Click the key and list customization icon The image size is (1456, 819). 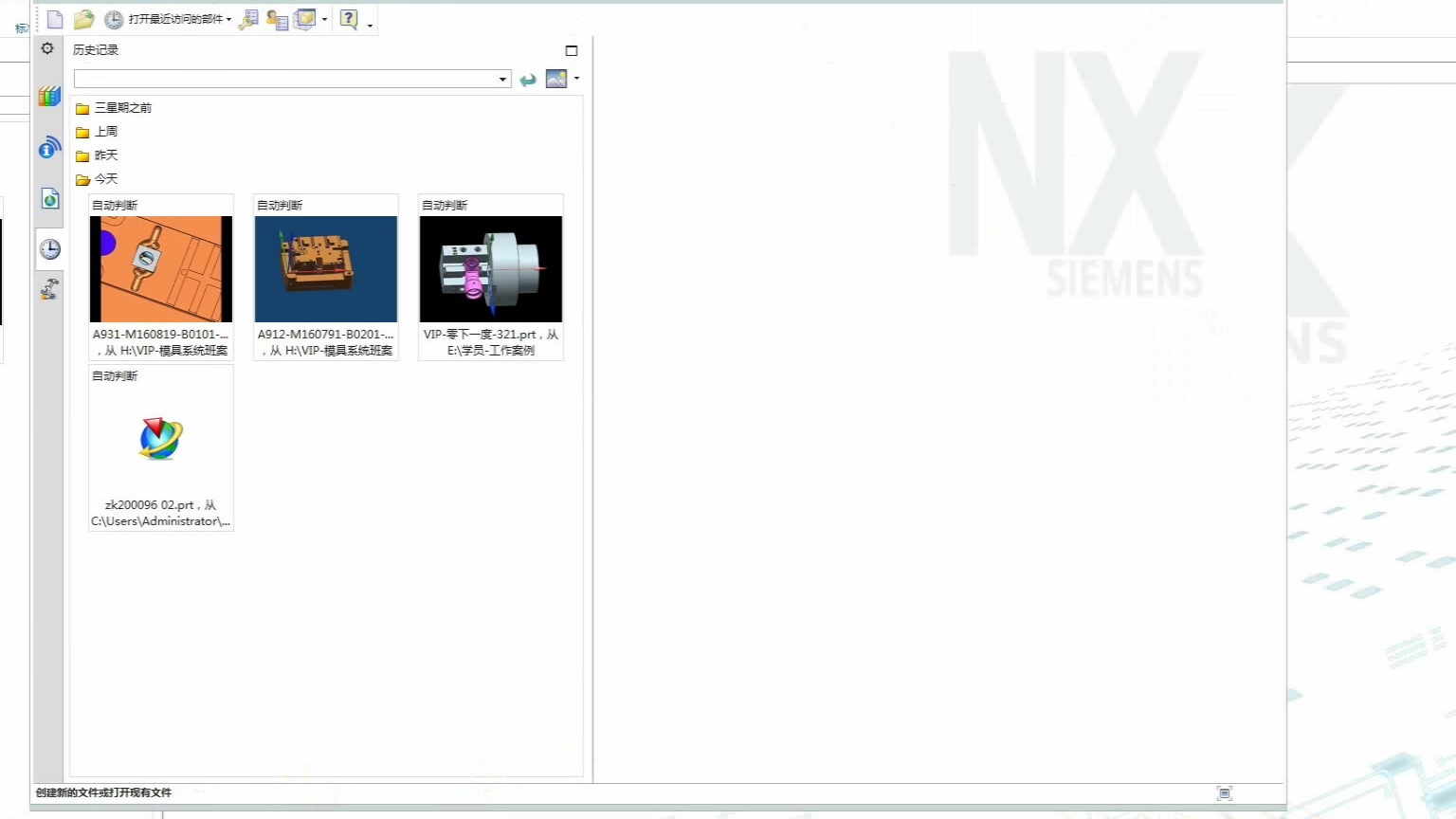(248, 19)
